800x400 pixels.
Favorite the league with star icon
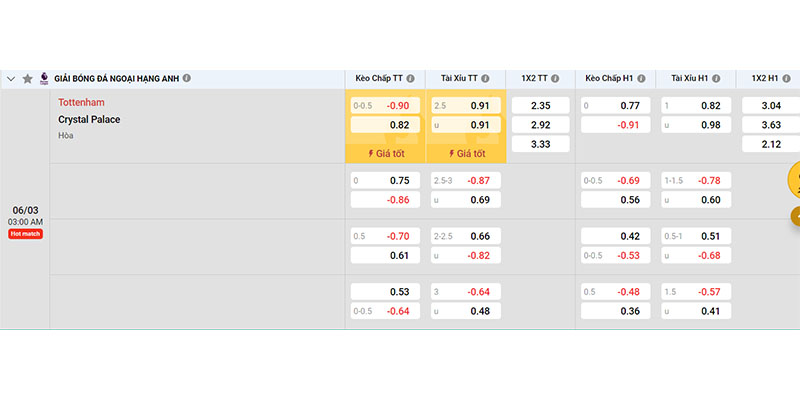click(x=27, y=78)
